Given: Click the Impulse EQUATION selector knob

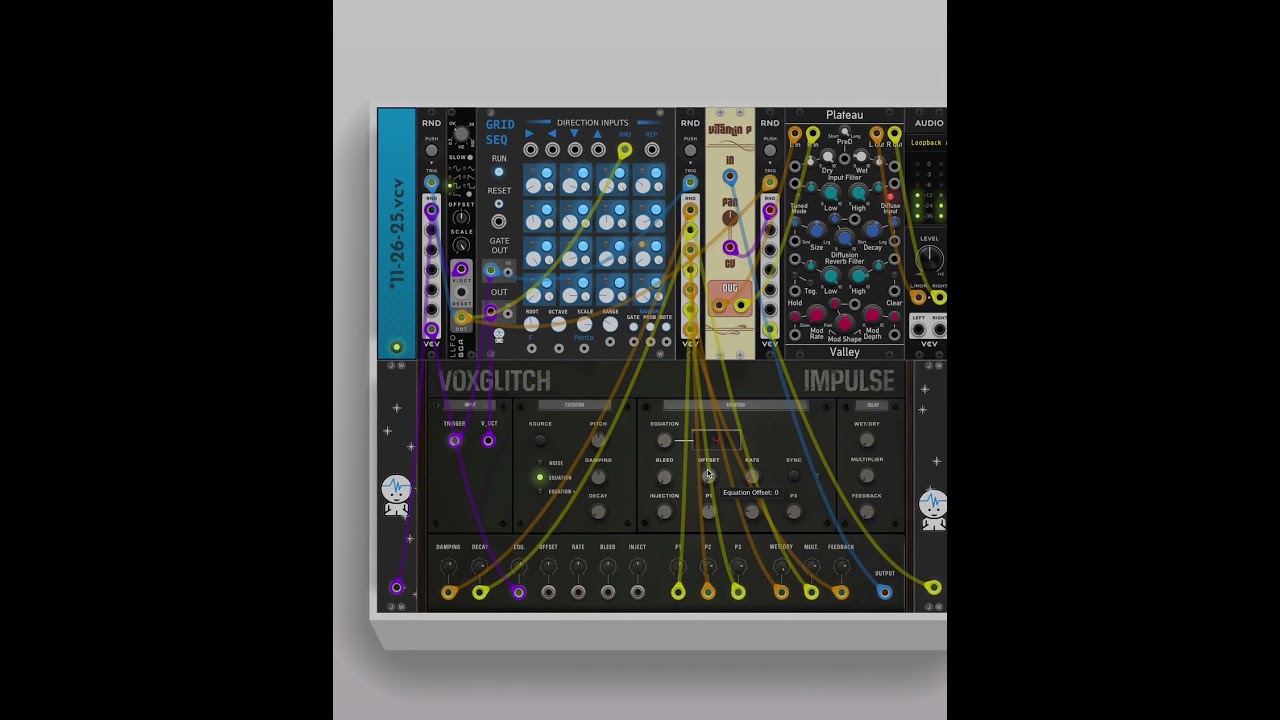Looking at the screenshot, I should click(x=664, y=440).
